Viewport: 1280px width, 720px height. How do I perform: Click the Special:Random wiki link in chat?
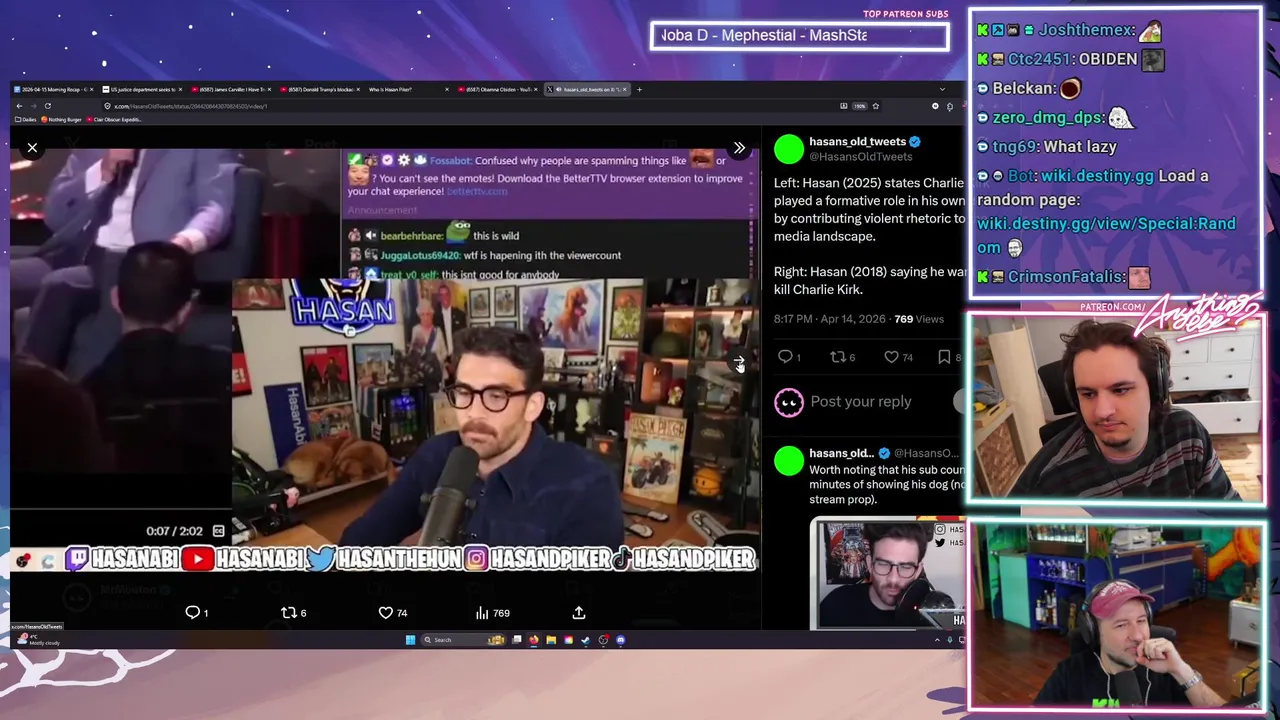click(1106, 236)
